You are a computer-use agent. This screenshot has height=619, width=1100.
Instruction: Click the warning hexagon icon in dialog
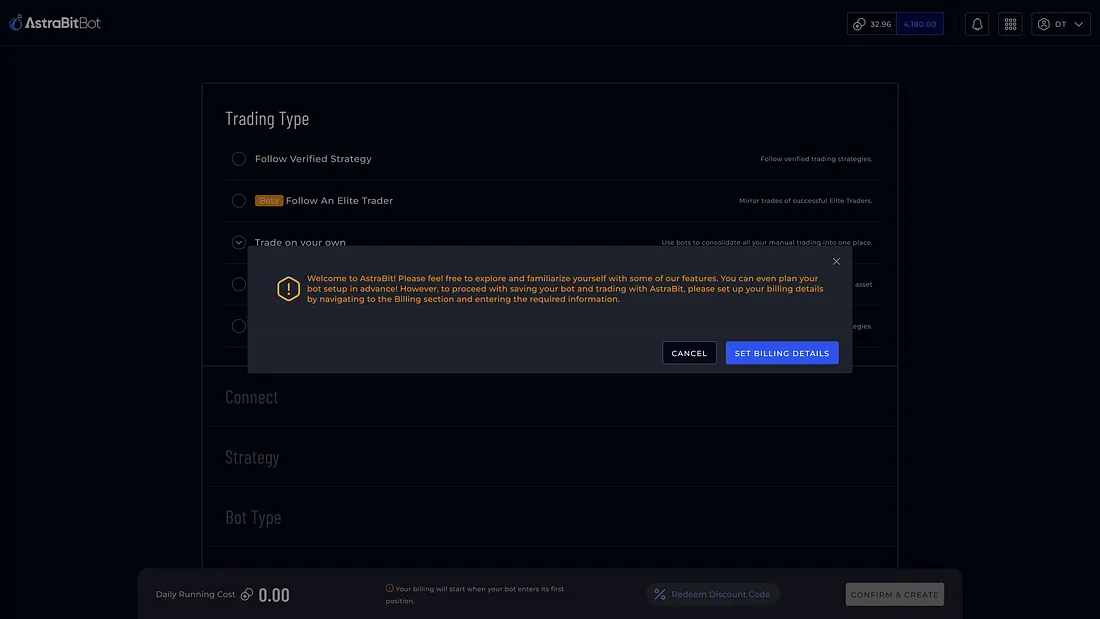point(288,289)
